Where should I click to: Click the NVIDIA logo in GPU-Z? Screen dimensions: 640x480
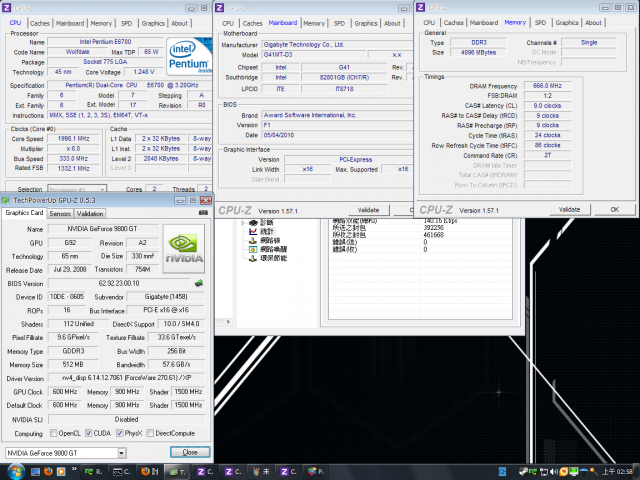[184, 249]
